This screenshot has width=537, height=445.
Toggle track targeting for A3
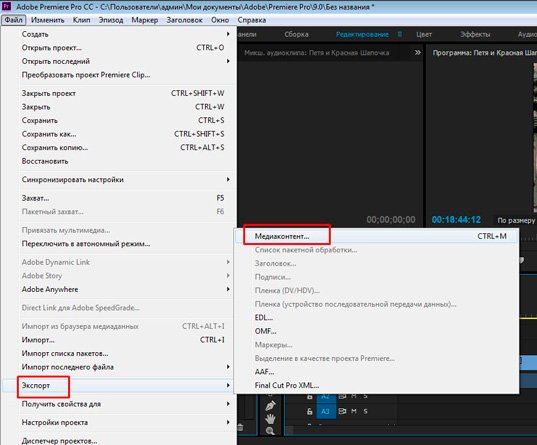(x=325, y=411)
